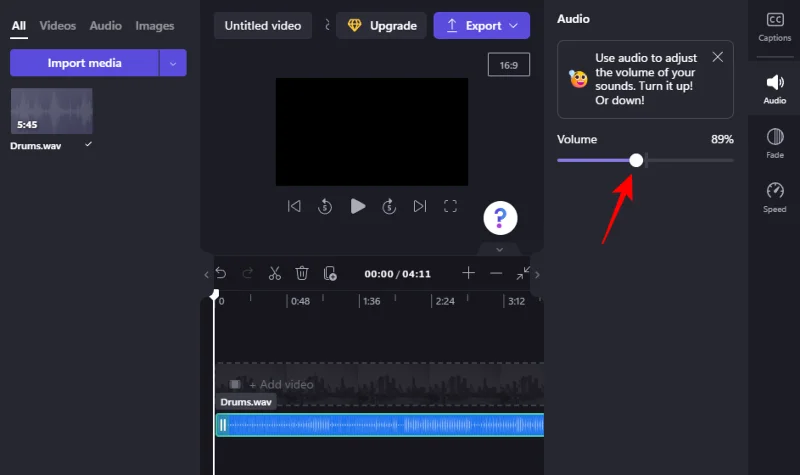Click the redo arrow in timeline toolbar
800x475 pixels.
[x=247, y=273]
